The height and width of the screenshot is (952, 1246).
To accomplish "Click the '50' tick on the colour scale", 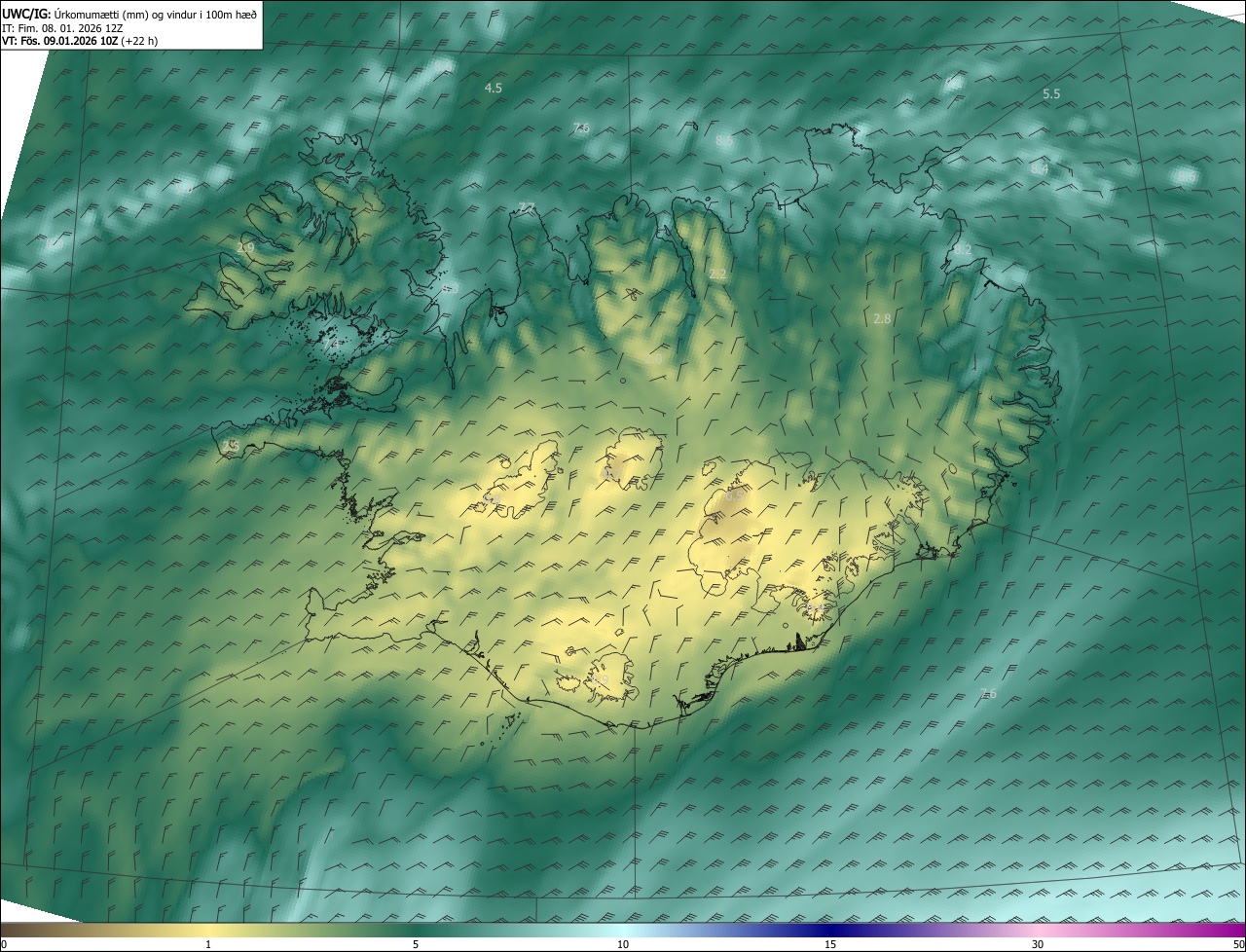I will 1238,945.
